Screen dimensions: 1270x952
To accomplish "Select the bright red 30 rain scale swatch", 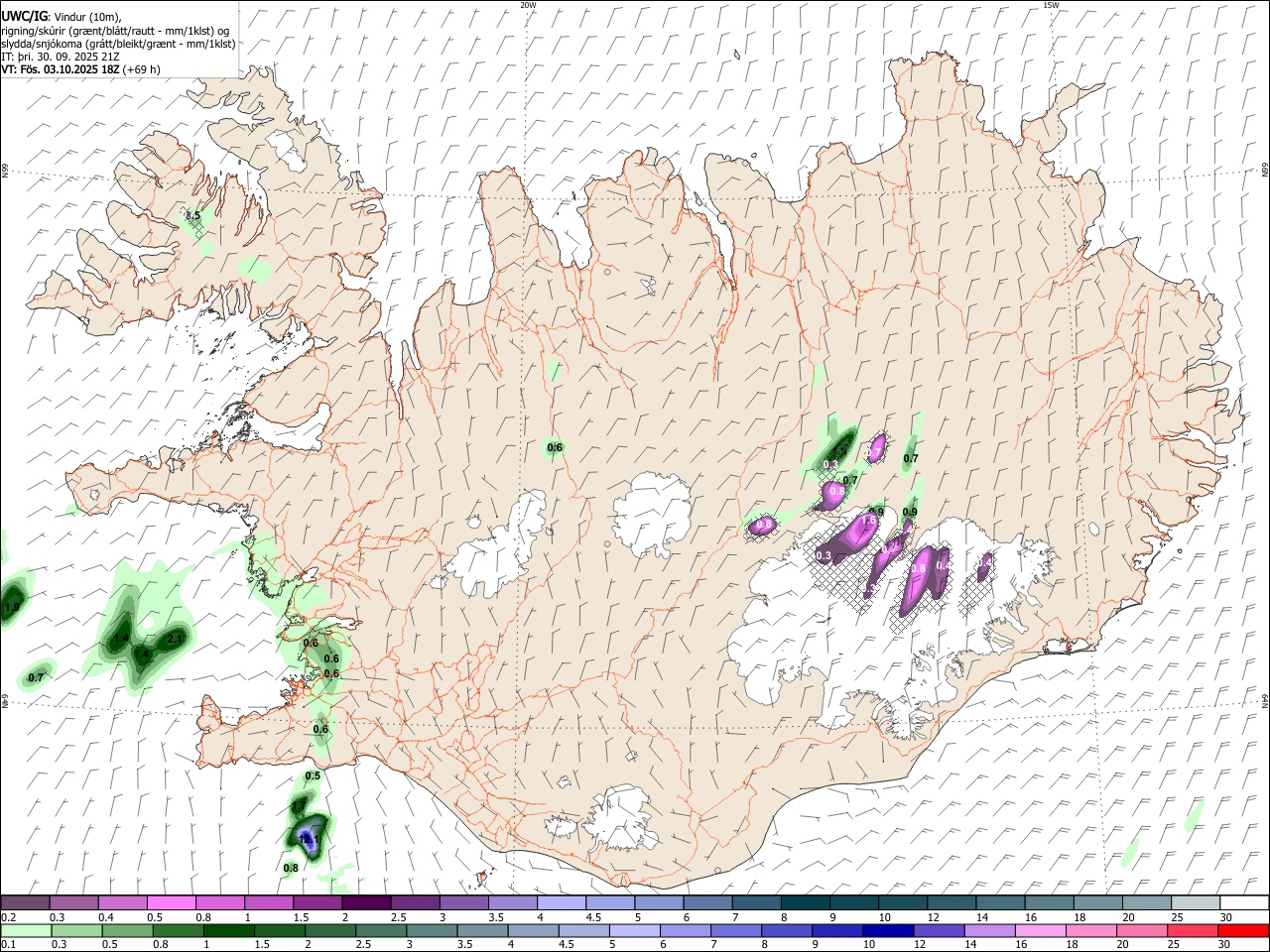I will 1242,930.
